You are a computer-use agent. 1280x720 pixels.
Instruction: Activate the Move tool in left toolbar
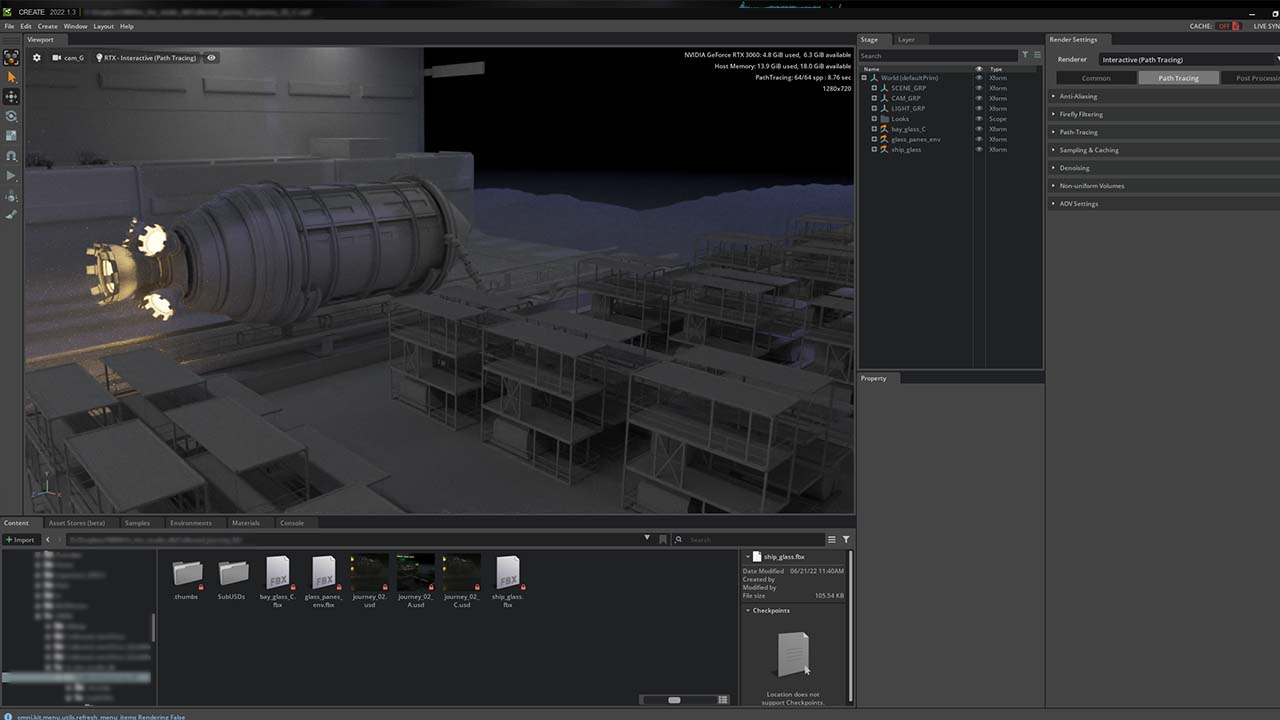[12, 97]
